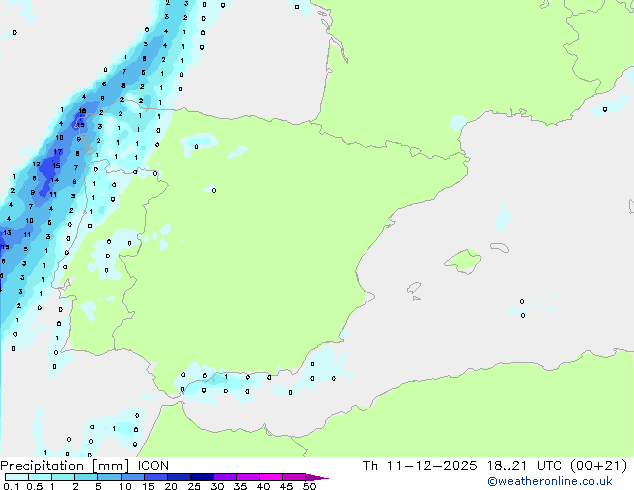Screen dimensions: 634x490
Task: Select the 2–5 mm legend color swatch
Action: point(86,477)
